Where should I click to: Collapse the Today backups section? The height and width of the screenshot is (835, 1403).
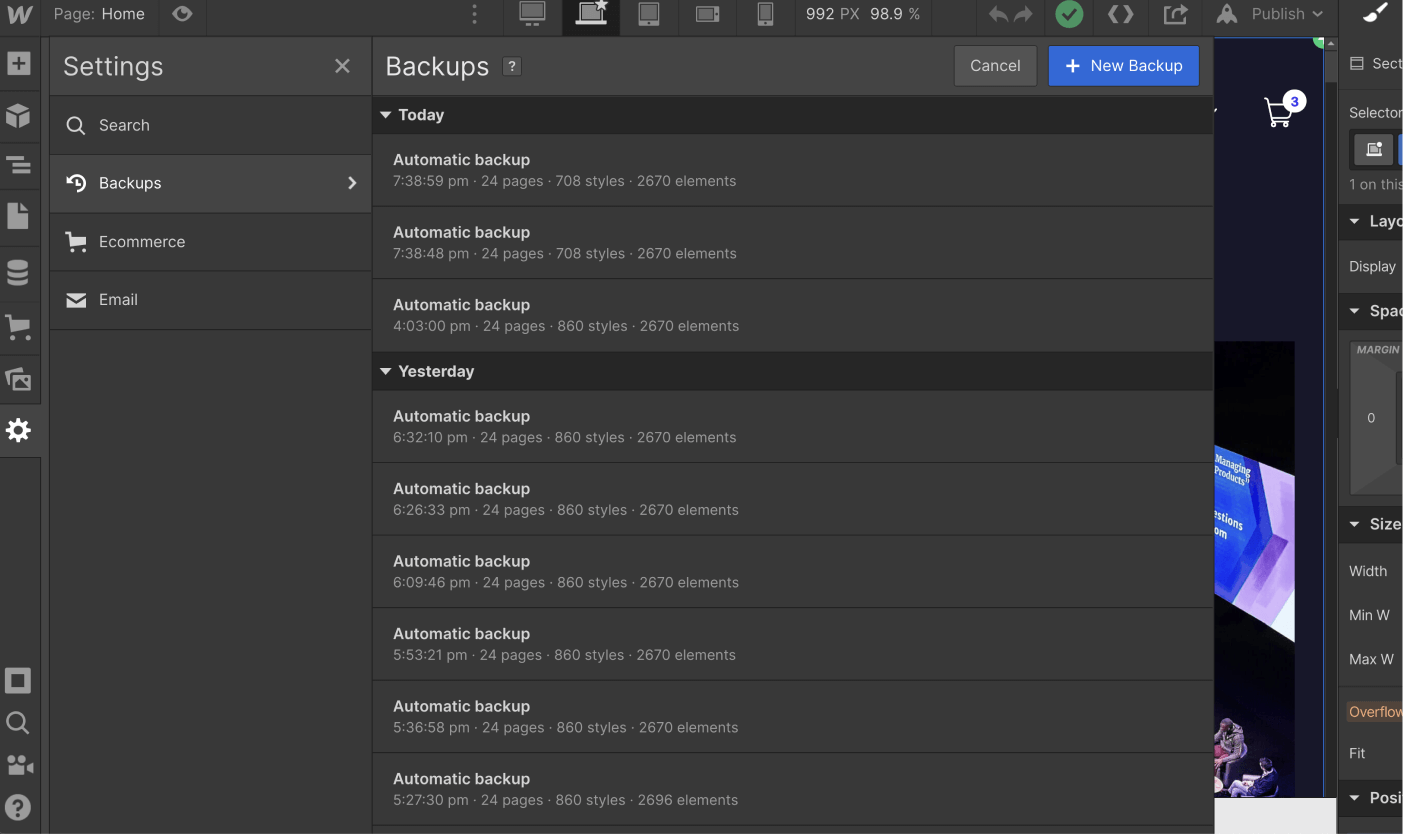click(x=386, y=115)
